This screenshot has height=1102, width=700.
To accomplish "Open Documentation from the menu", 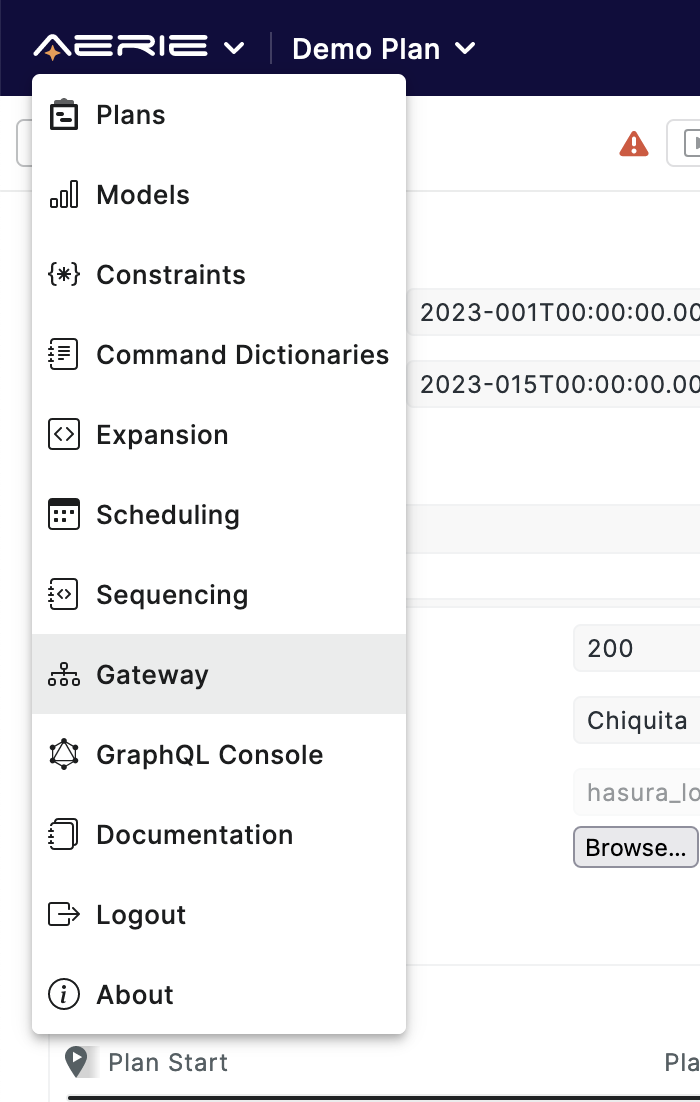I will [x=194, y=834].
